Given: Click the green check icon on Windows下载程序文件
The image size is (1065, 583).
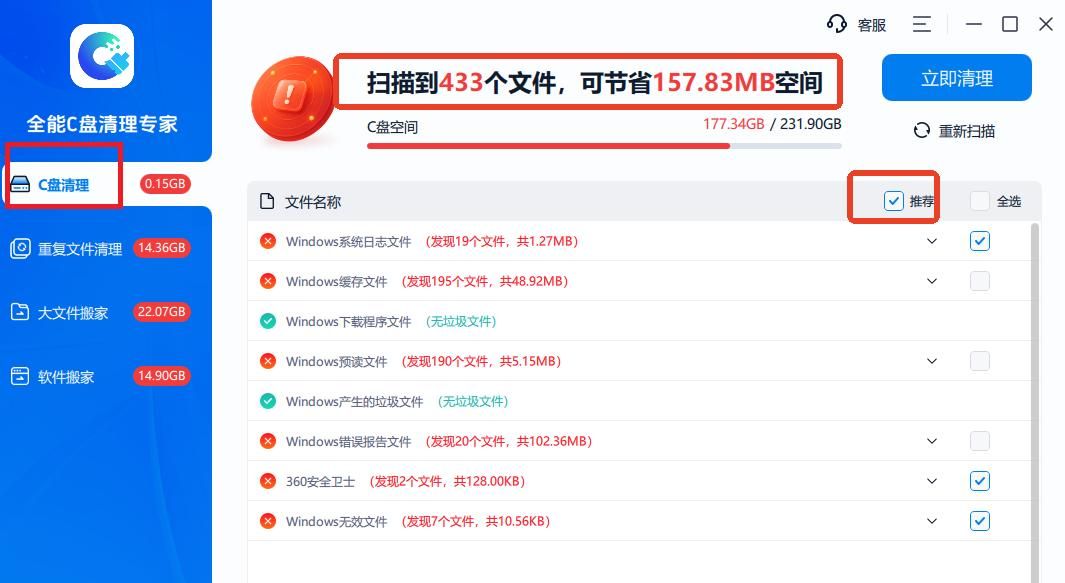Looking at the screenshot, I should click(x=267, y=321).
